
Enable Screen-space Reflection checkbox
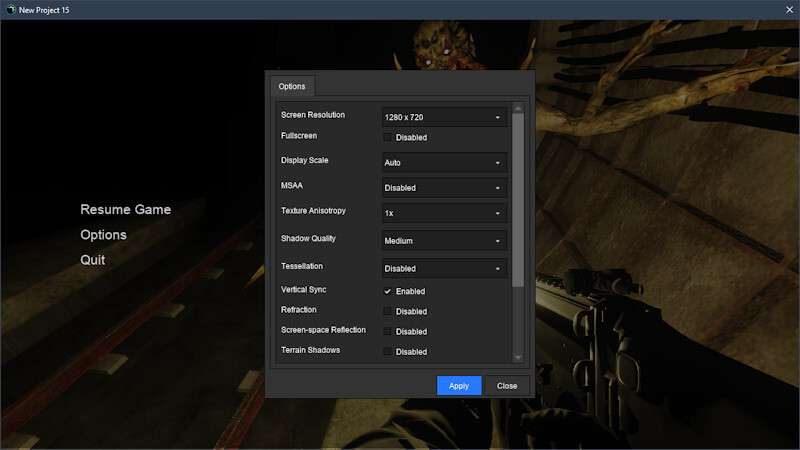click(x=388, y=331)
